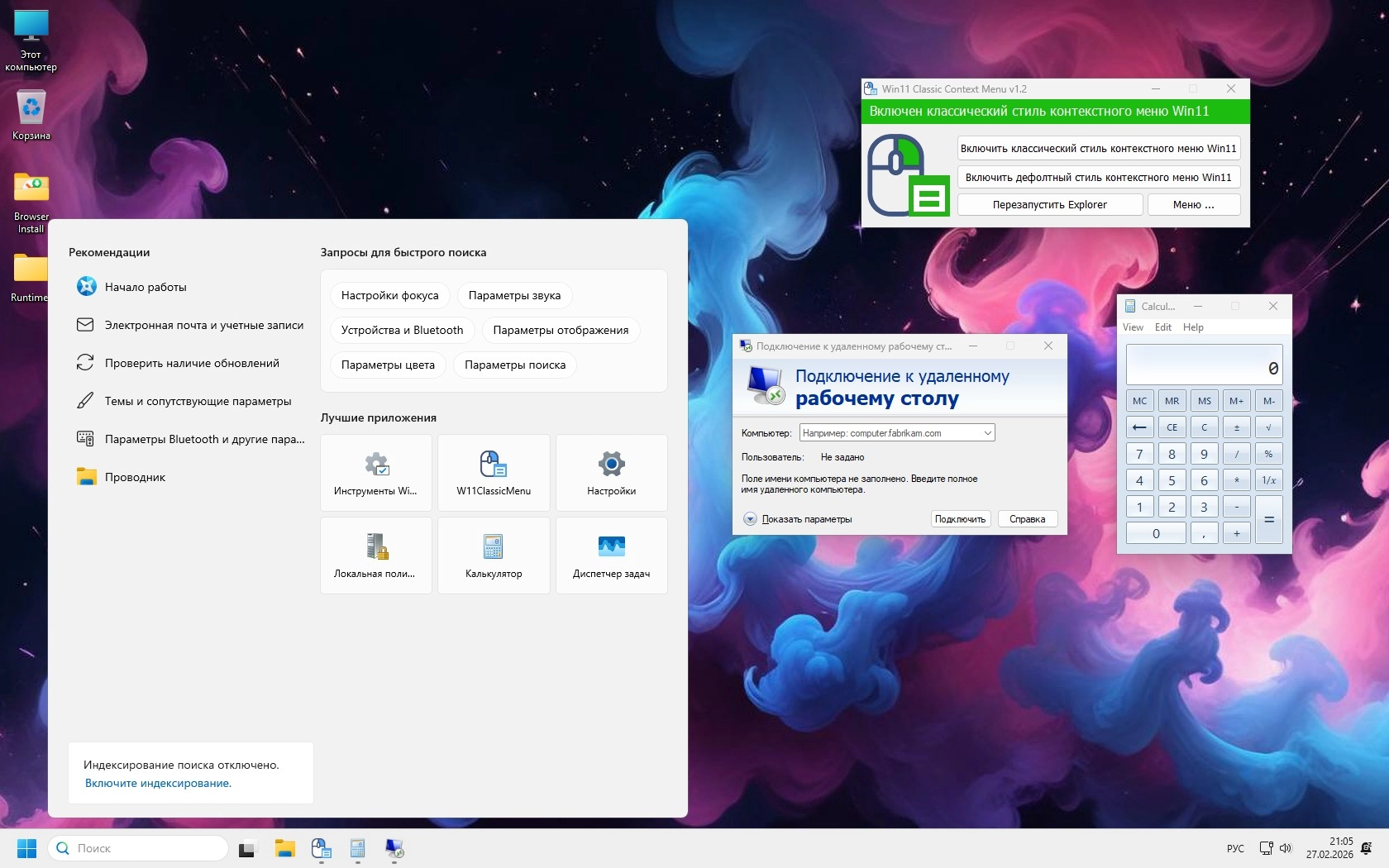The image size is (1389, 868).
Task: Click Task View icon on taskbar
Action: pos(247,849)
